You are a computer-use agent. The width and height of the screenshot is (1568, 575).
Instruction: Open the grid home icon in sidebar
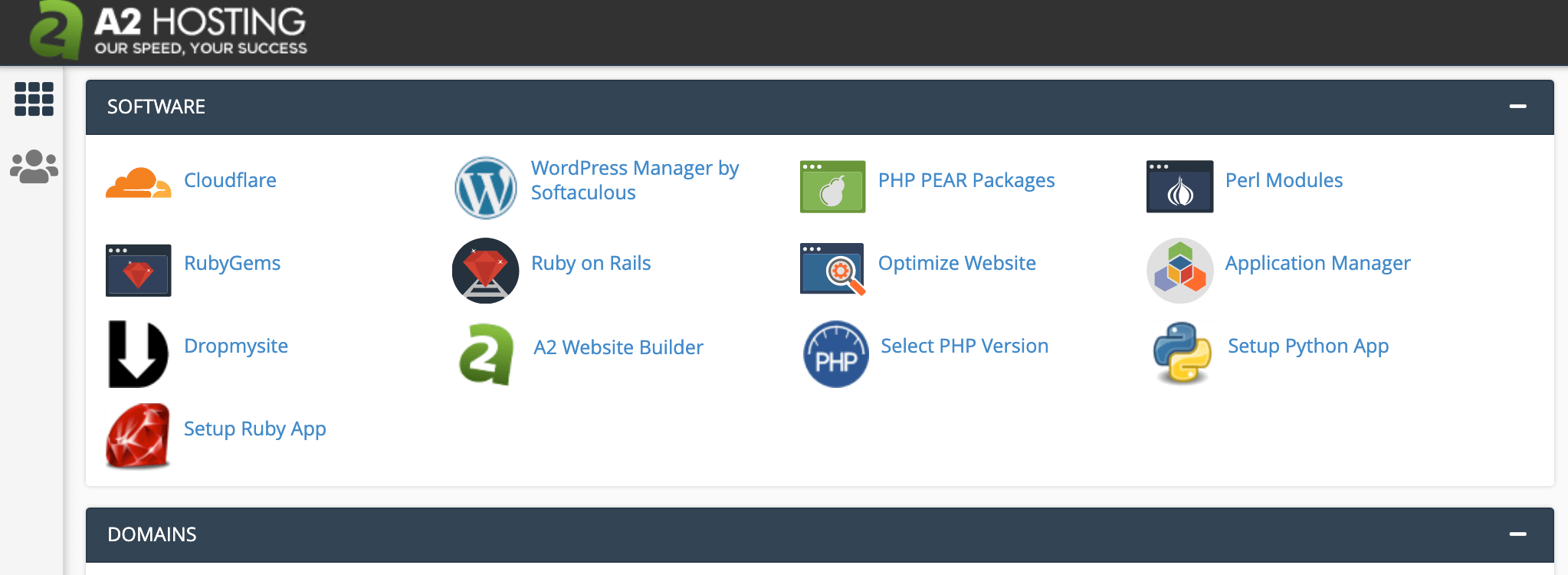(34, 99)
